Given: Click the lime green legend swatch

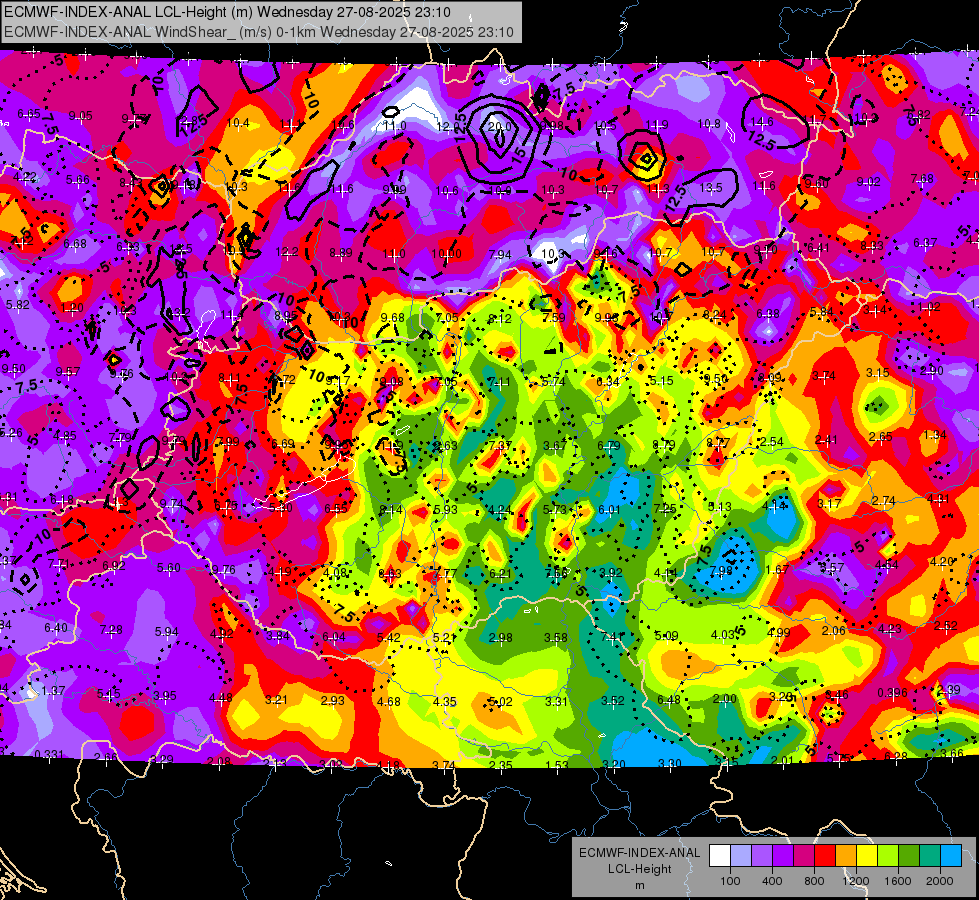Looking at the screenshot, I should pos(888,856).
